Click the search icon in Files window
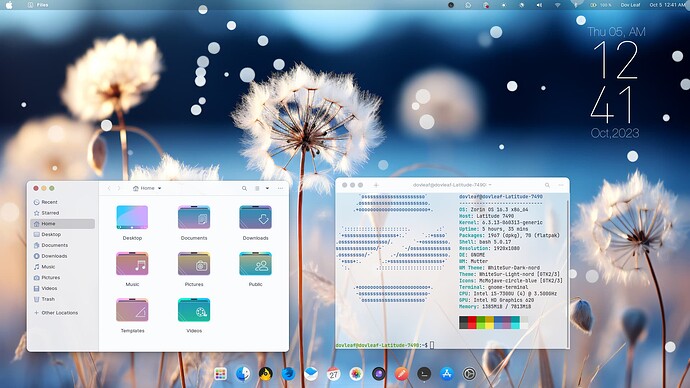690x388 pixels. 244,188
